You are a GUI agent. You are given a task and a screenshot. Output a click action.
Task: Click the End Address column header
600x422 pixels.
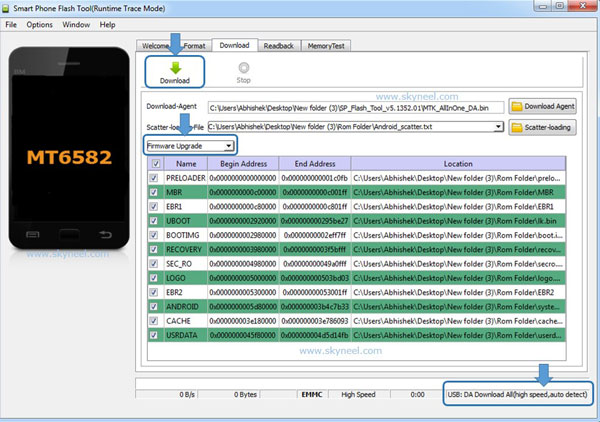[315, 164]
